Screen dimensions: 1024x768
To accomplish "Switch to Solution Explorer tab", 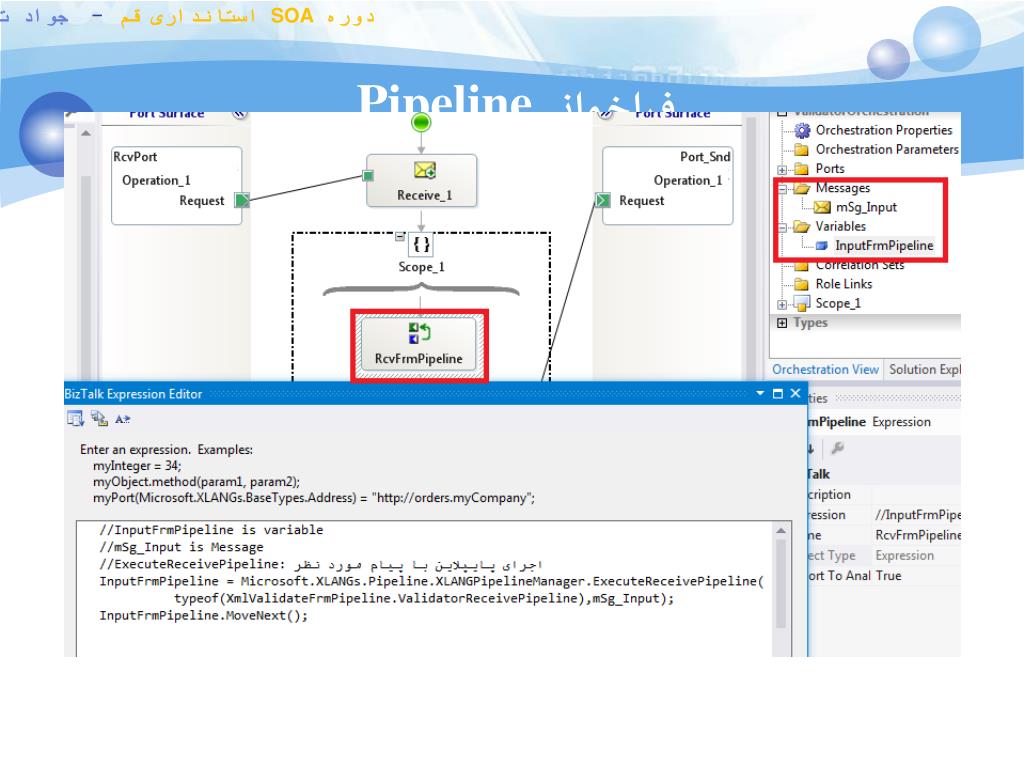I will point(924,370).
